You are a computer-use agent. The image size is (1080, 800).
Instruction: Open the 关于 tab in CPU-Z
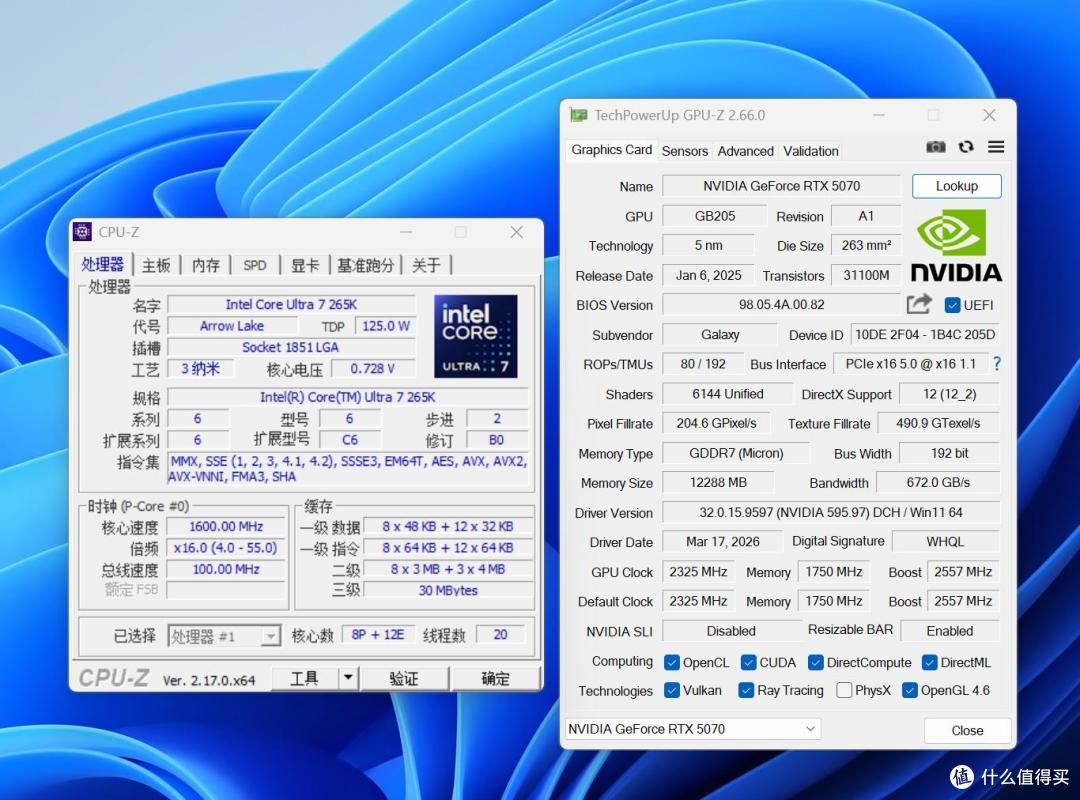[x=426, y=265]
